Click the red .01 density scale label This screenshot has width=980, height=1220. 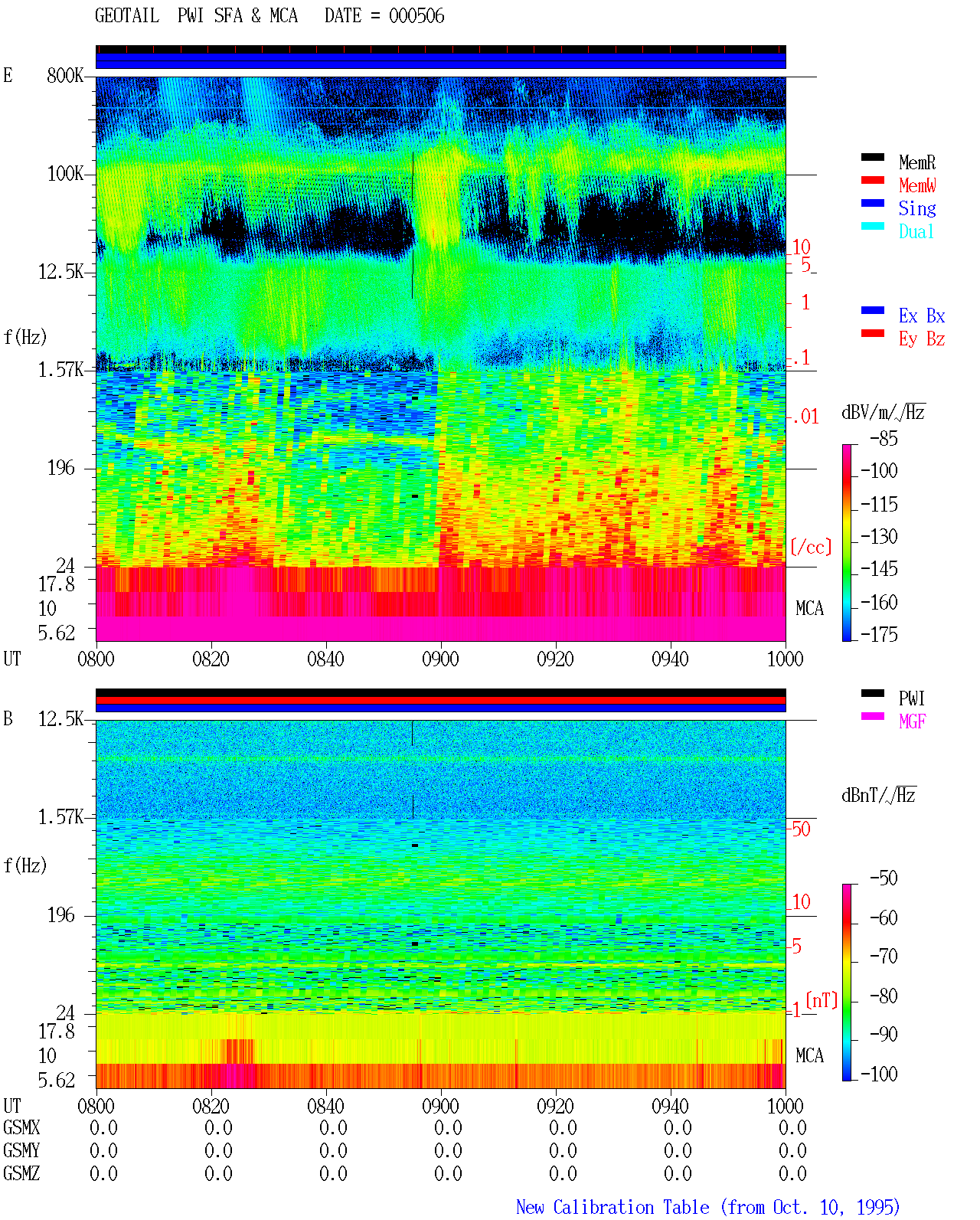click(805, 417)
